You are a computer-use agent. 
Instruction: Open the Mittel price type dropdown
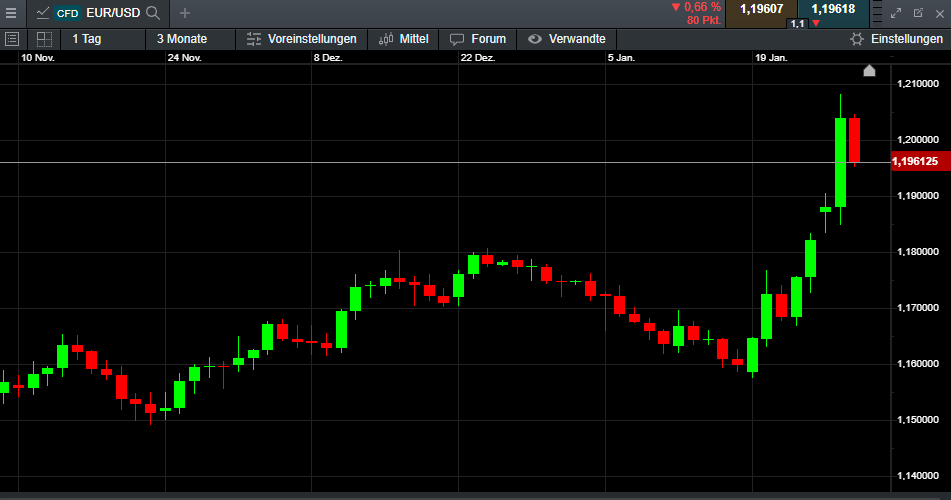click(x=404, y=39)
